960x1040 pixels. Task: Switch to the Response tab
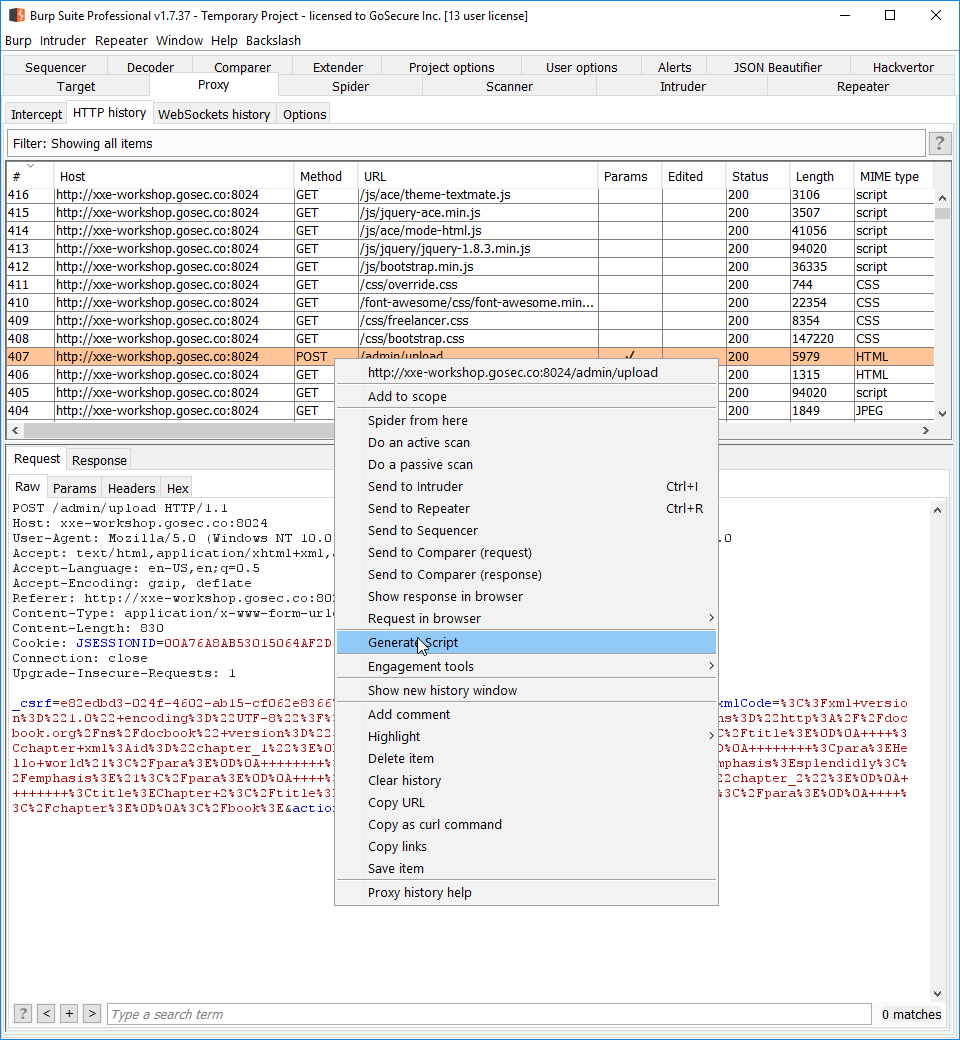click(x=98, y=459)
